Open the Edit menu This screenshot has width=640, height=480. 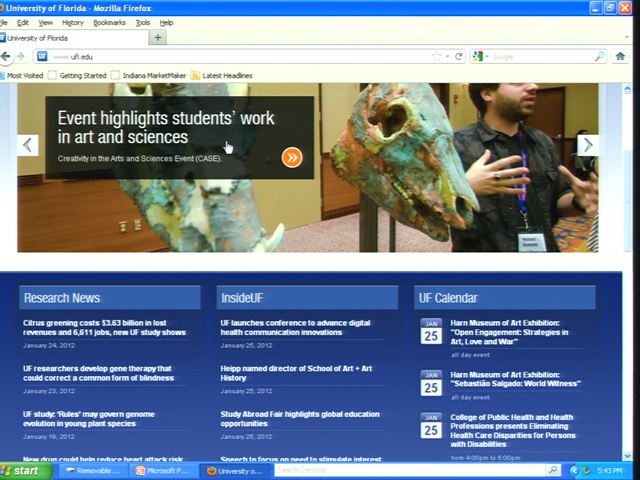point(22,23)
